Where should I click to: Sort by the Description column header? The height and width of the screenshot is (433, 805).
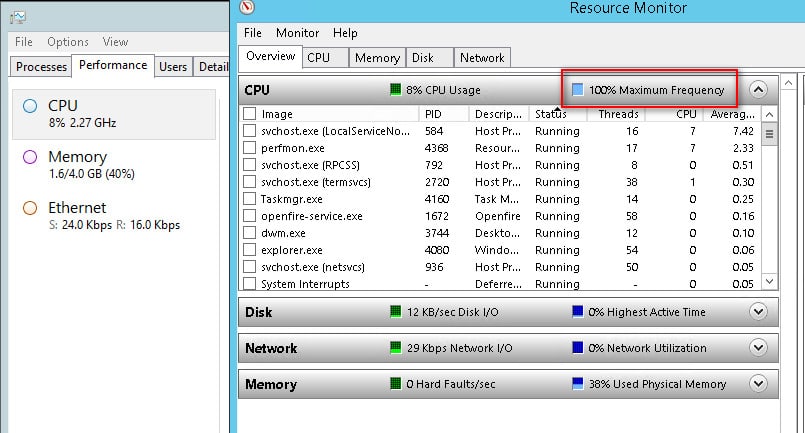pos(498,114)
